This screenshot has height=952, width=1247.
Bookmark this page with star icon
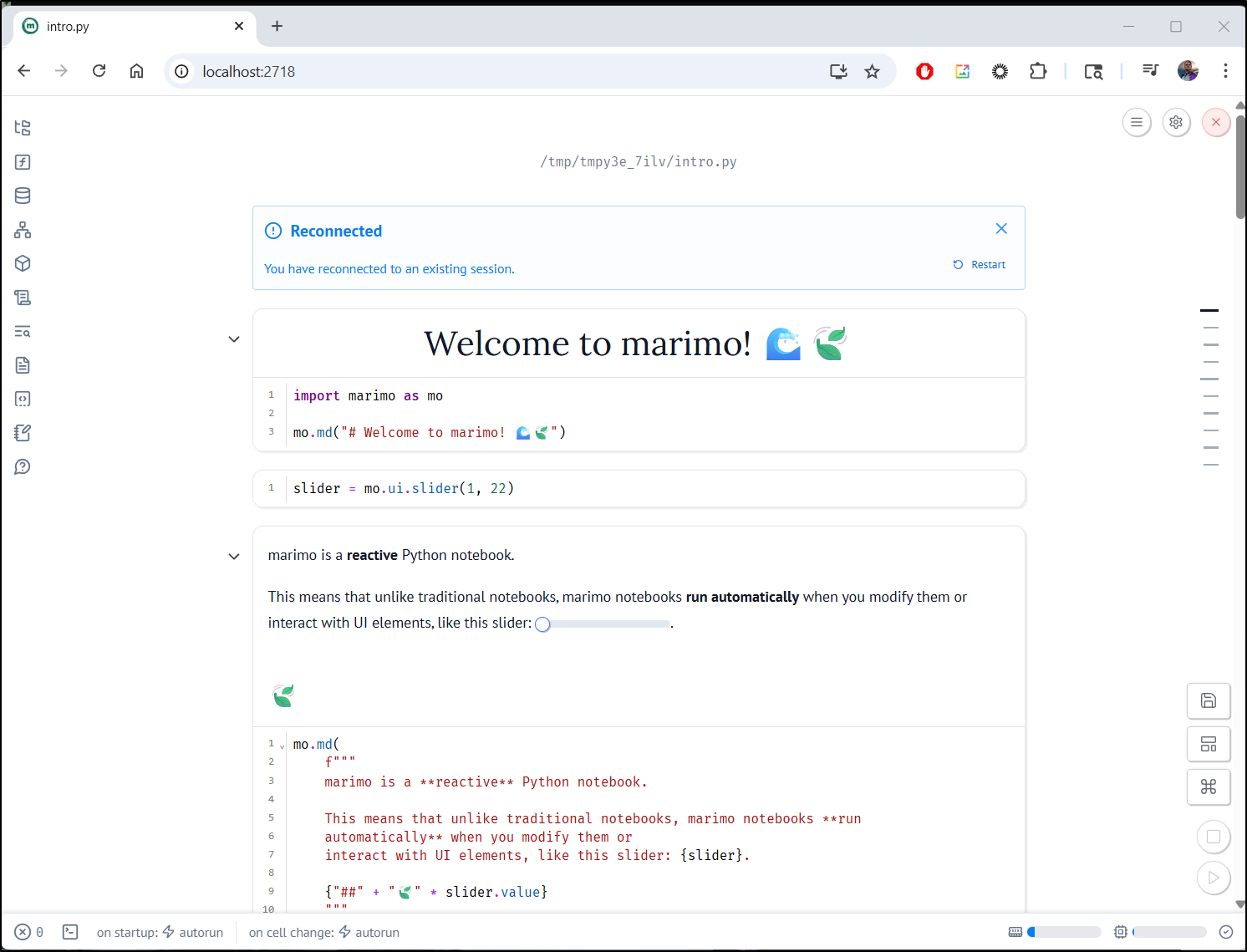pyautogui.click(x=872, y=71)
